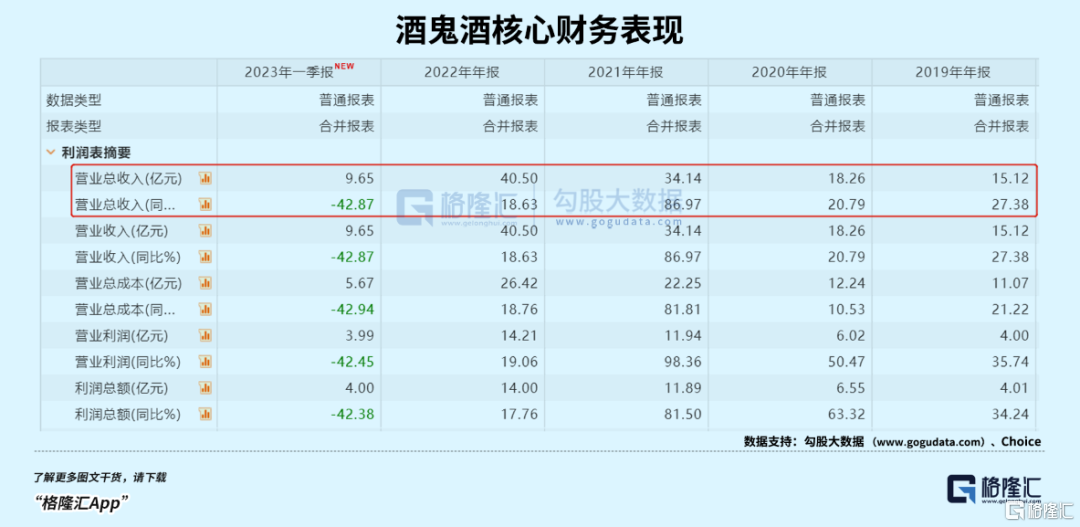This screenshot has height=527, width=1080.
Task: Click the 14.21 operating profit cell
Action: click(520, 335)
